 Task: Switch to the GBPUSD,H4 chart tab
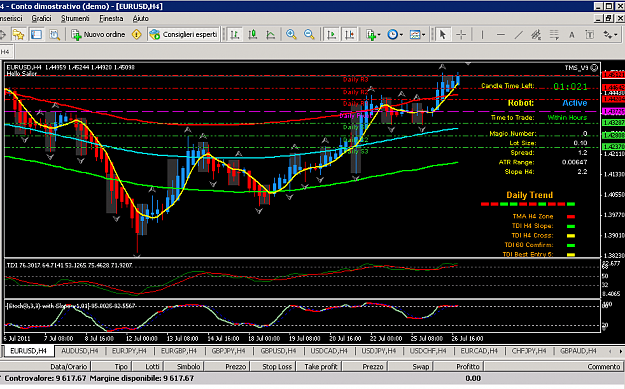(x=278, y=351)
